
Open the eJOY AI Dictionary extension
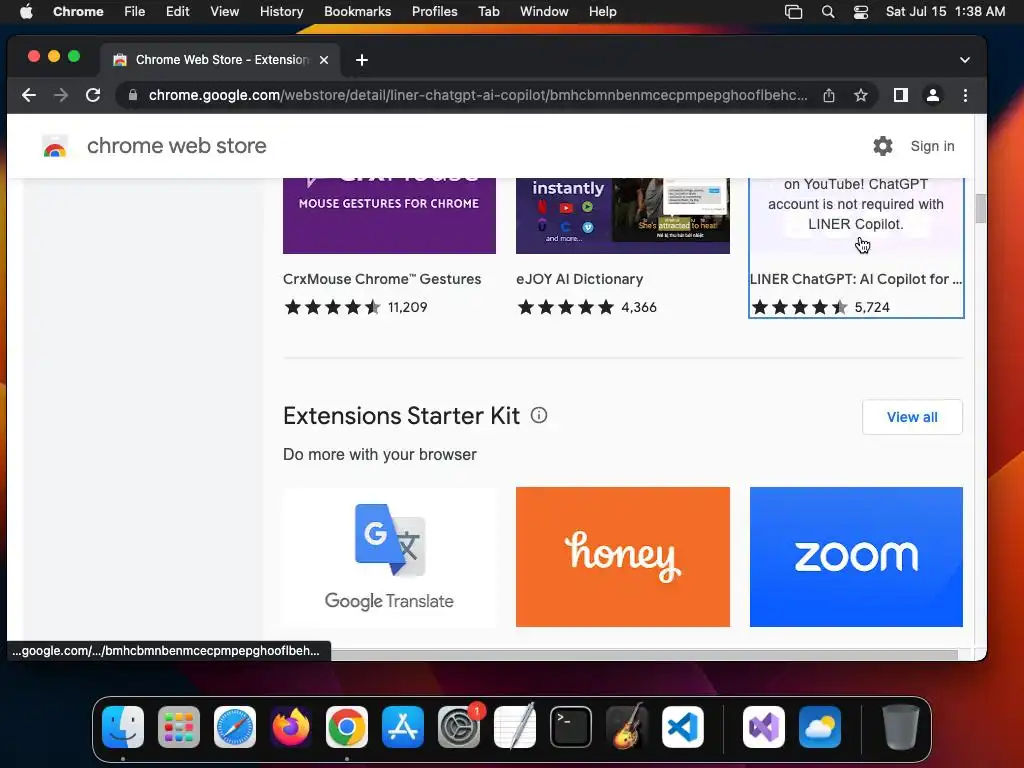click(x=579, y=280)
